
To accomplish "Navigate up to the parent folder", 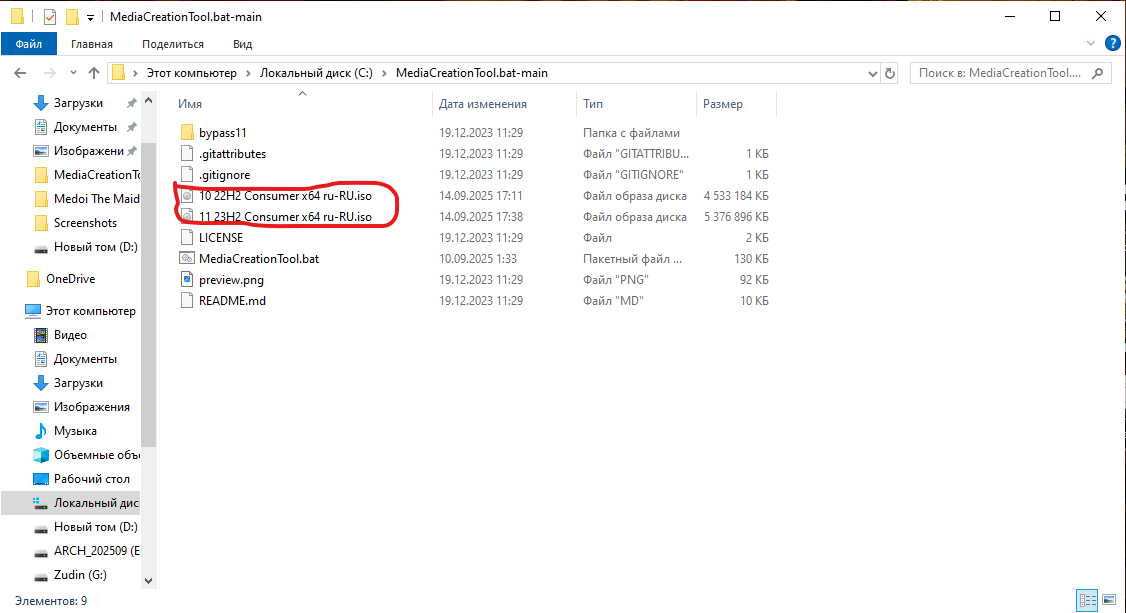I will [93, 72].
